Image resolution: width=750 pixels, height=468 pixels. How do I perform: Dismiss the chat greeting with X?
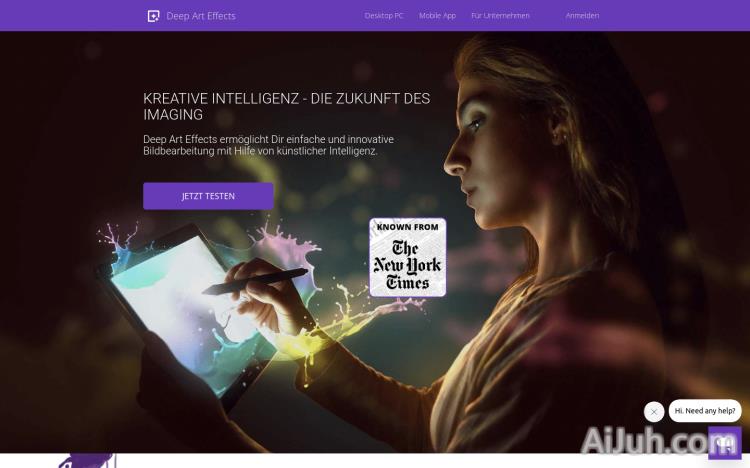tap(654, 412)
